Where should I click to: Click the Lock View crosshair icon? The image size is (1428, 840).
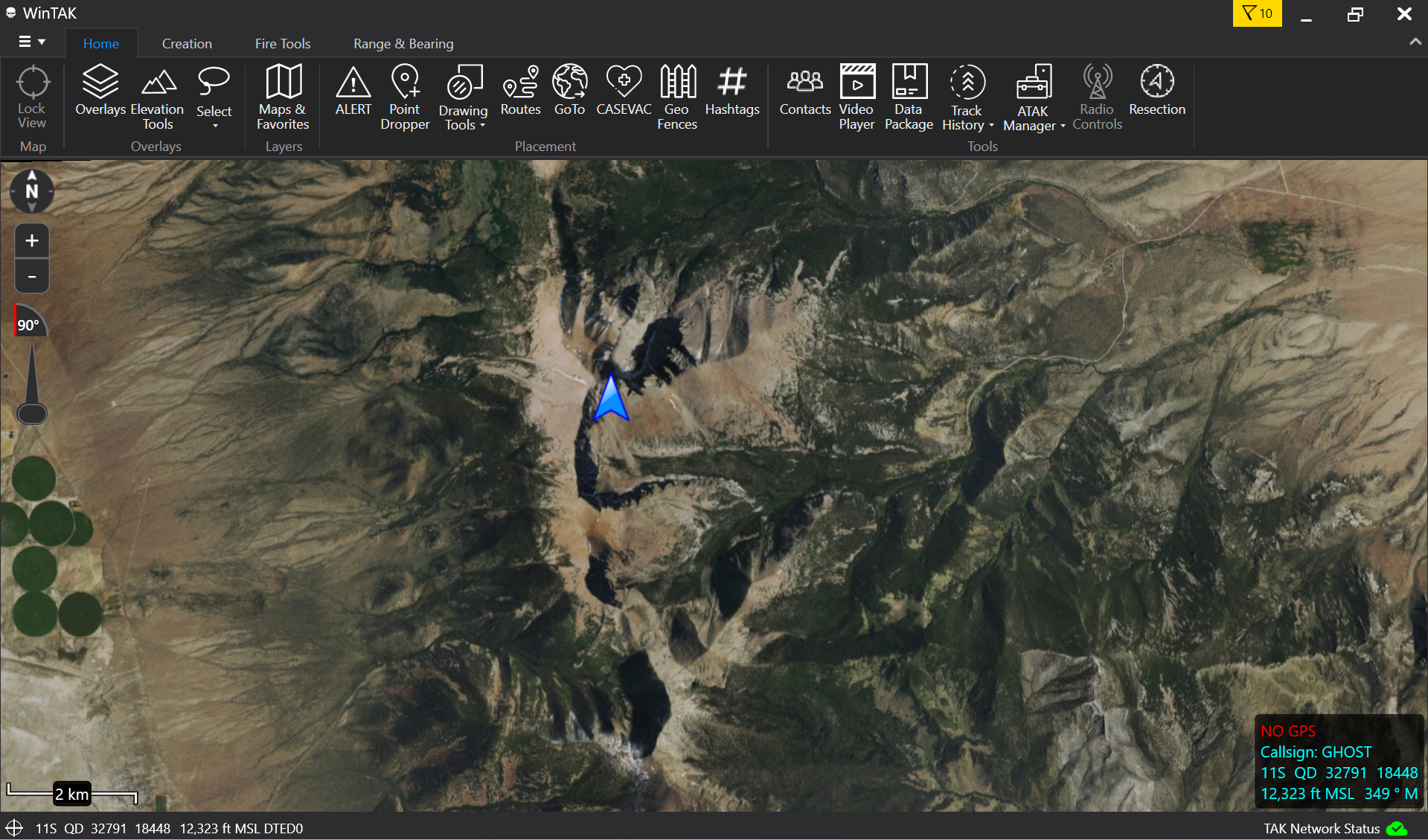(32, 82)
